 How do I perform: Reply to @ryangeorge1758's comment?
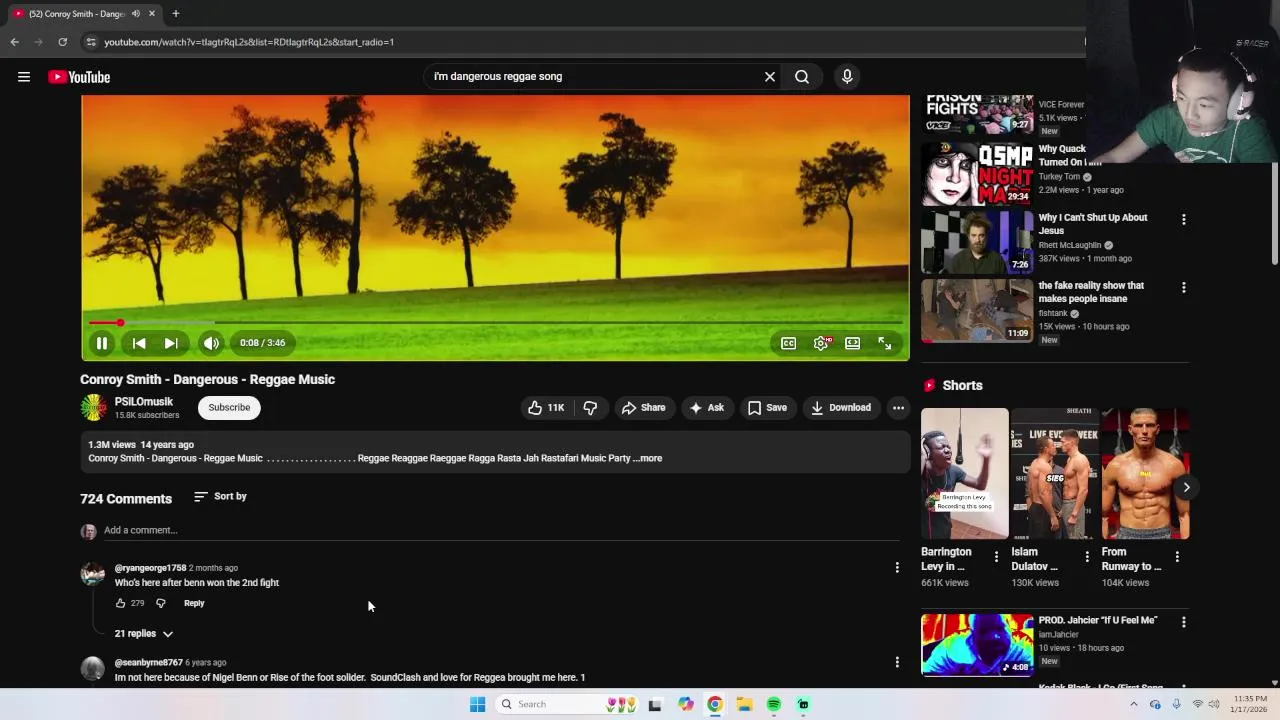coord(194,603)
